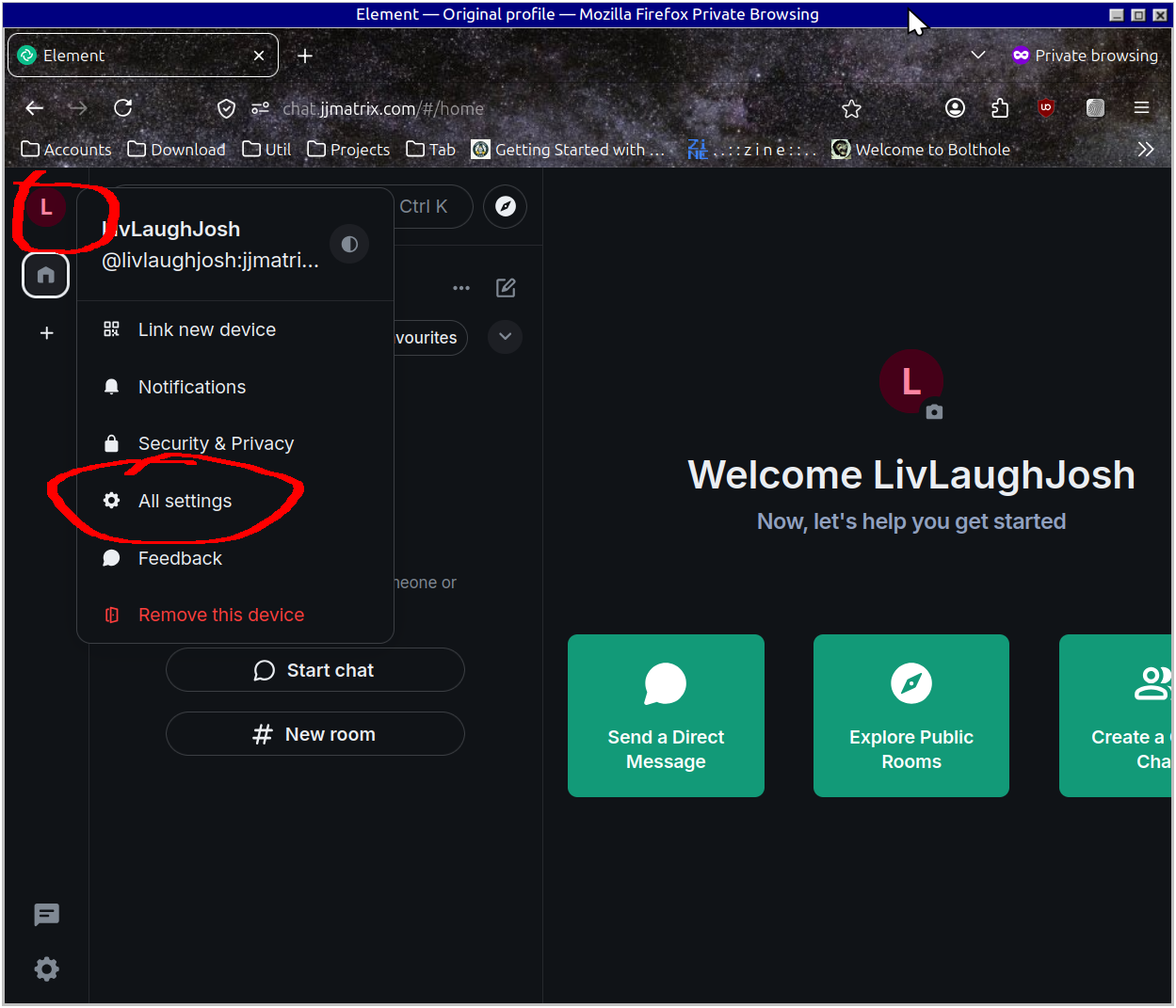Click the room search field

(433, 206)
